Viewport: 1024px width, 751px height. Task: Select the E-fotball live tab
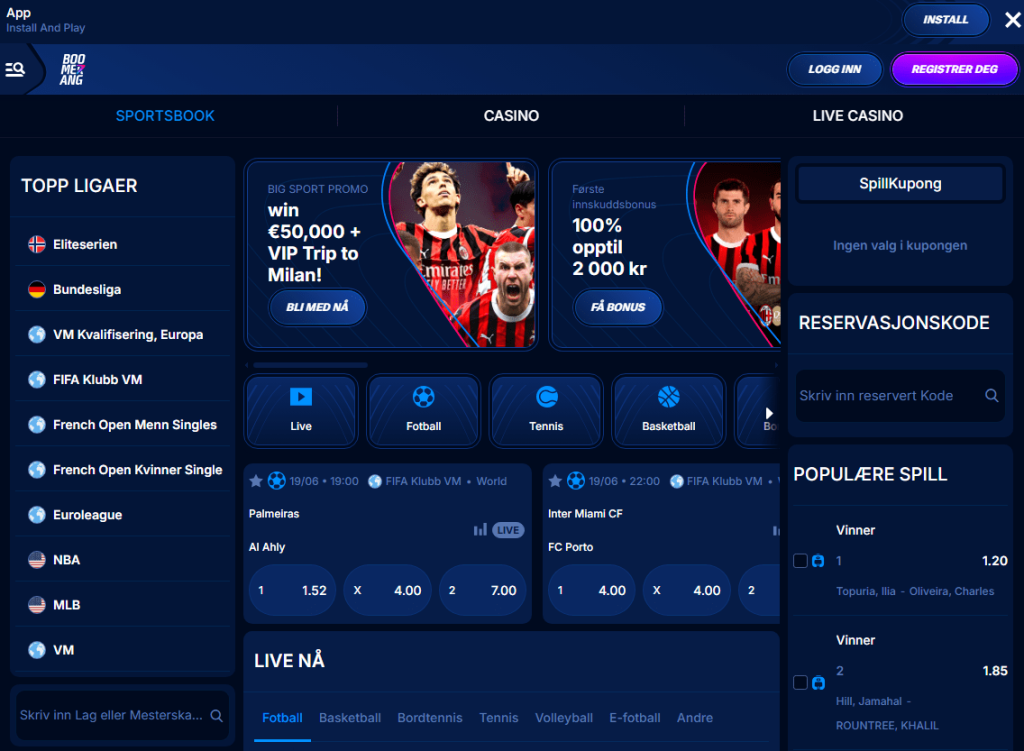(x=635, y=718)
